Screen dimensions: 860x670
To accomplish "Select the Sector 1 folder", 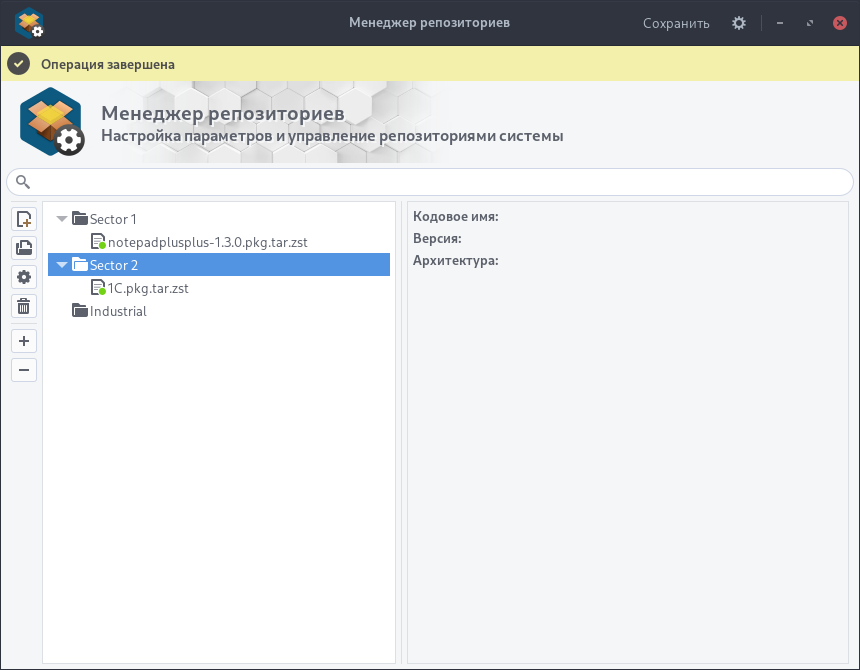I will 112,219.
